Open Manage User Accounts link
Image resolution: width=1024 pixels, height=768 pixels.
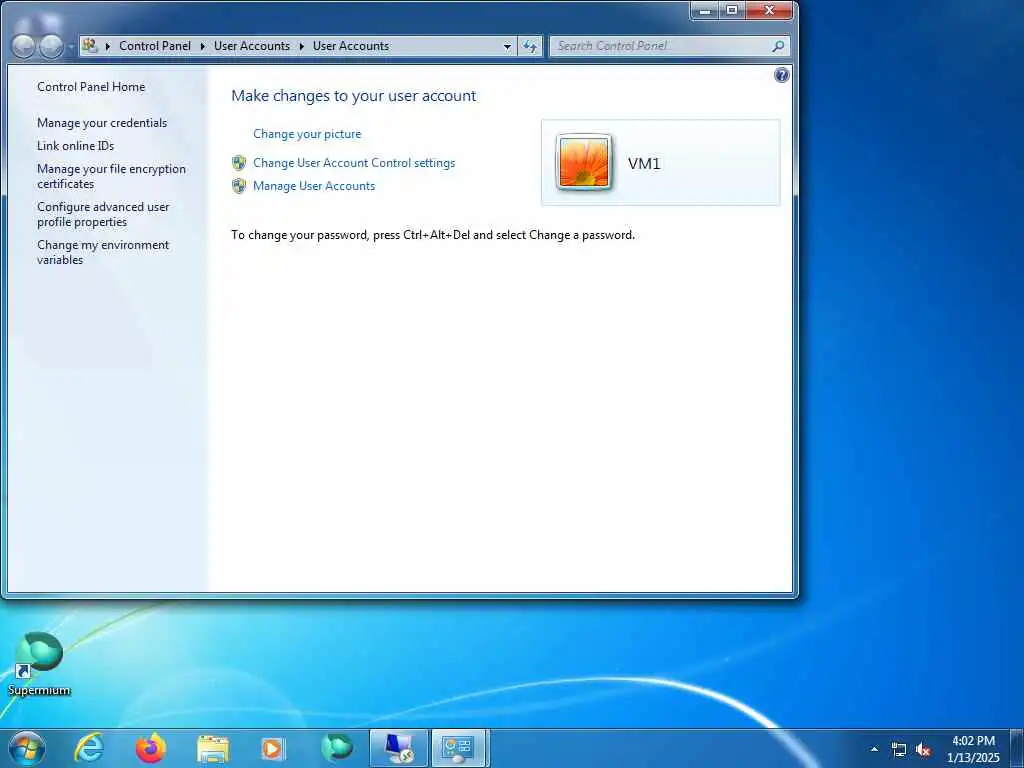point(314,185)
